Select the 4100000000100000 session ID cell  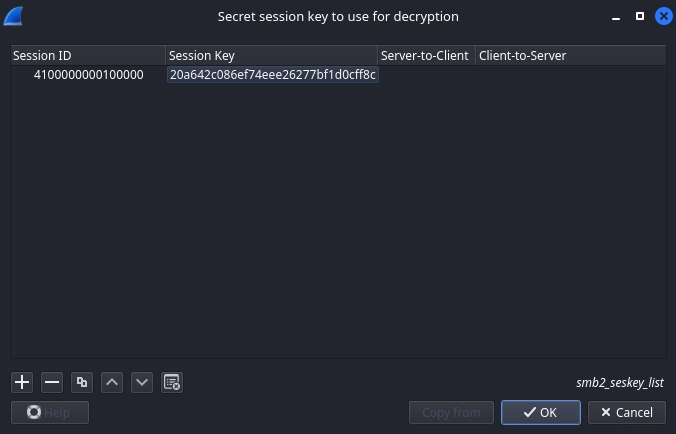(88, 75)
